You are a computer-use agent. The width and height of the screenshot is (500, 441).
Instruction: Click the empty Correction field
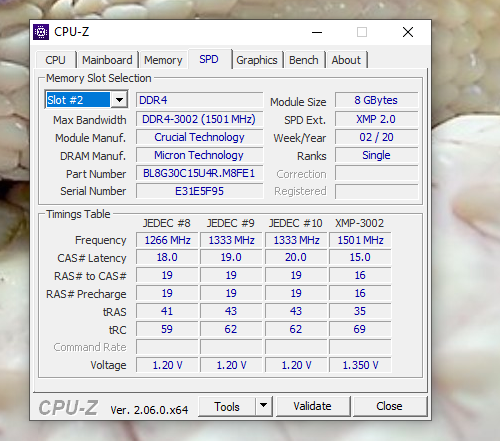[x=376, y=173]
